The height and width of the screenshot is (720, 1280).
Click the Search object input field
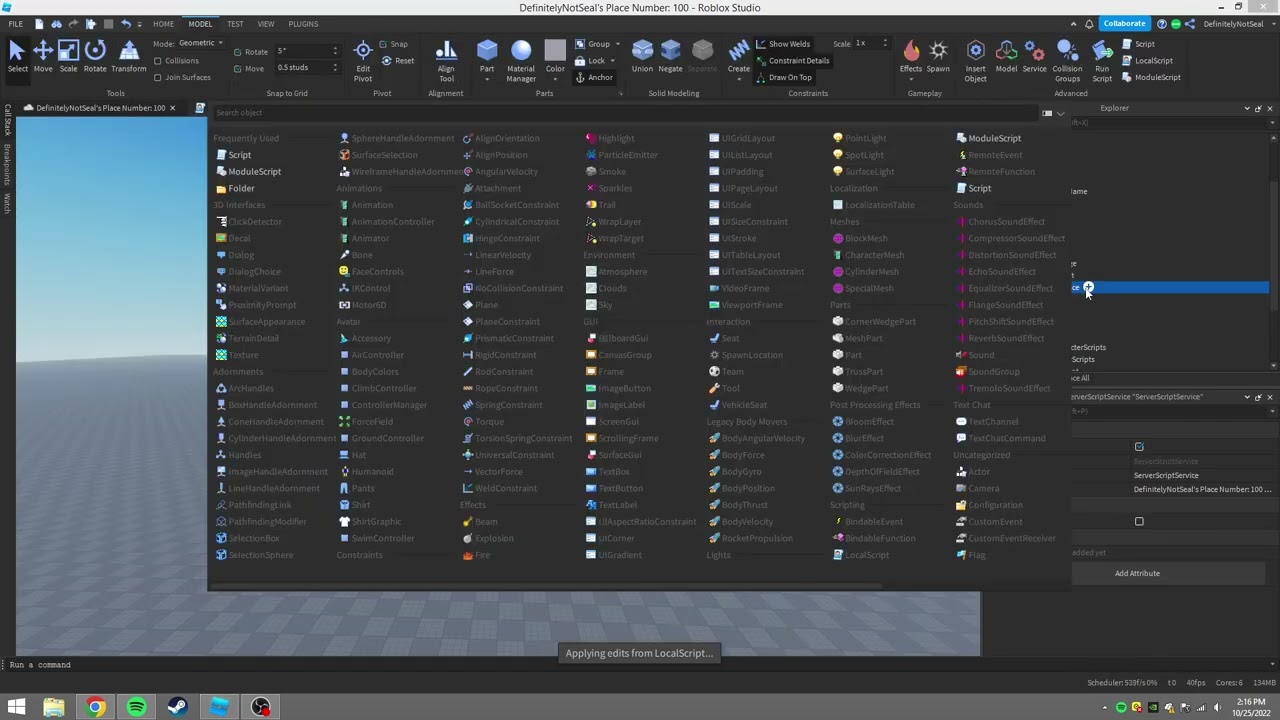625,113
